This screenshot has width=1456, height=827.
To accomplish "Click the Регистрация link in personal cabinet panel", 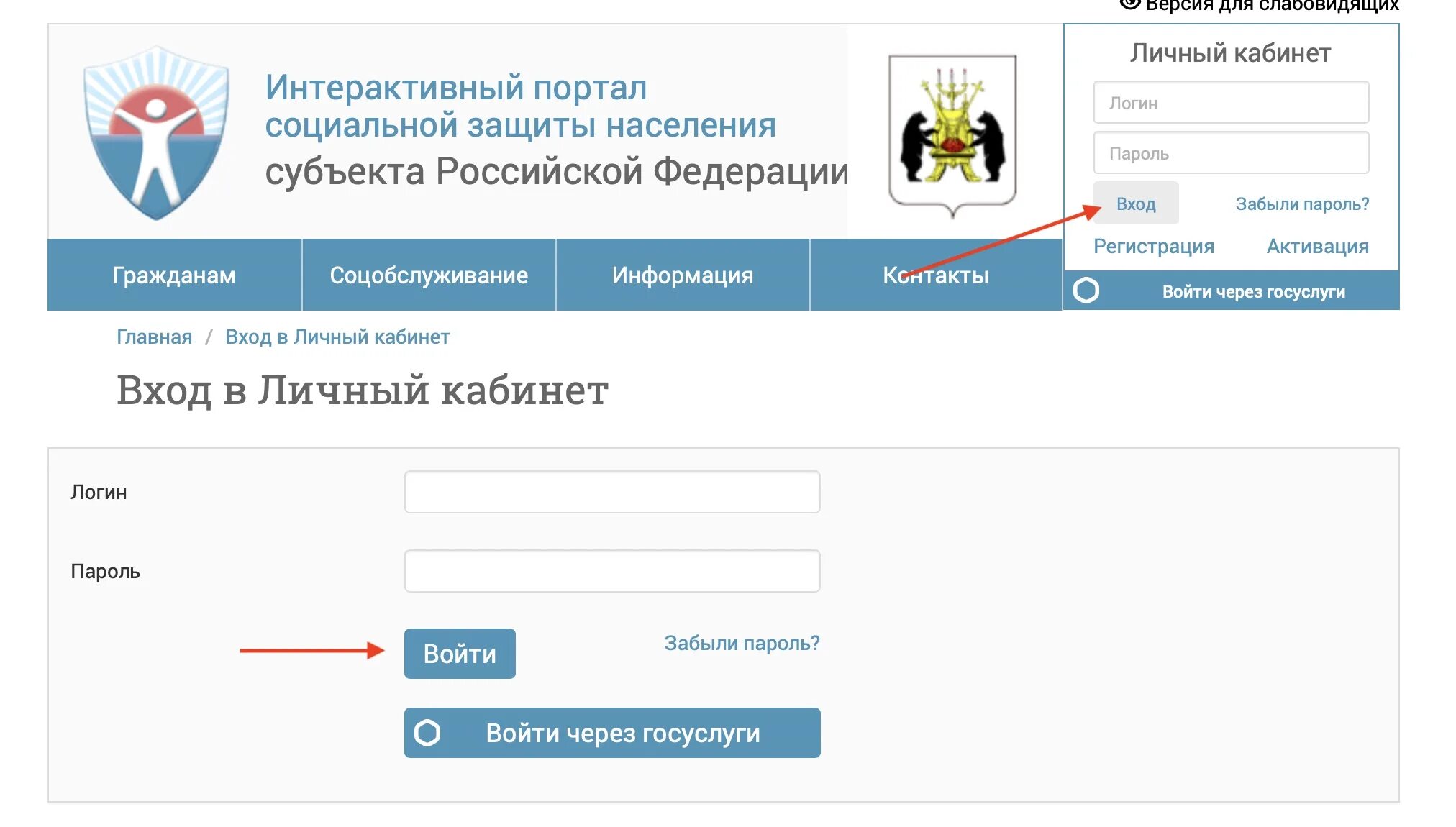I will (x=1155, y=246).
